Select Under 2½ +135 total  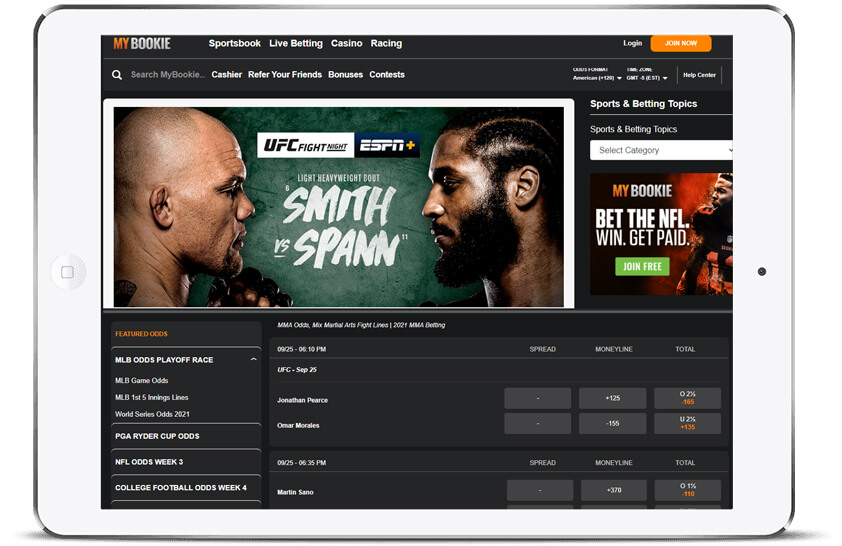click(x=687, y=424)
